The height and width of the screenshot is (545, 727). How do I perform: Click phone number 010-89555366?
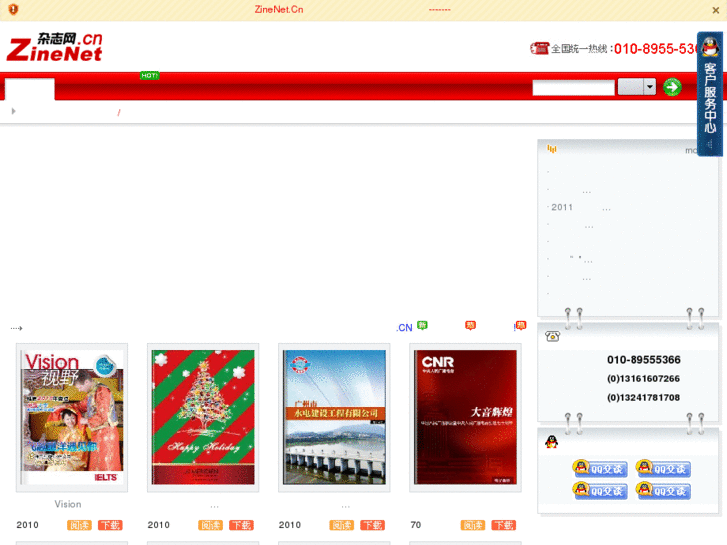[x=644, y=359]
